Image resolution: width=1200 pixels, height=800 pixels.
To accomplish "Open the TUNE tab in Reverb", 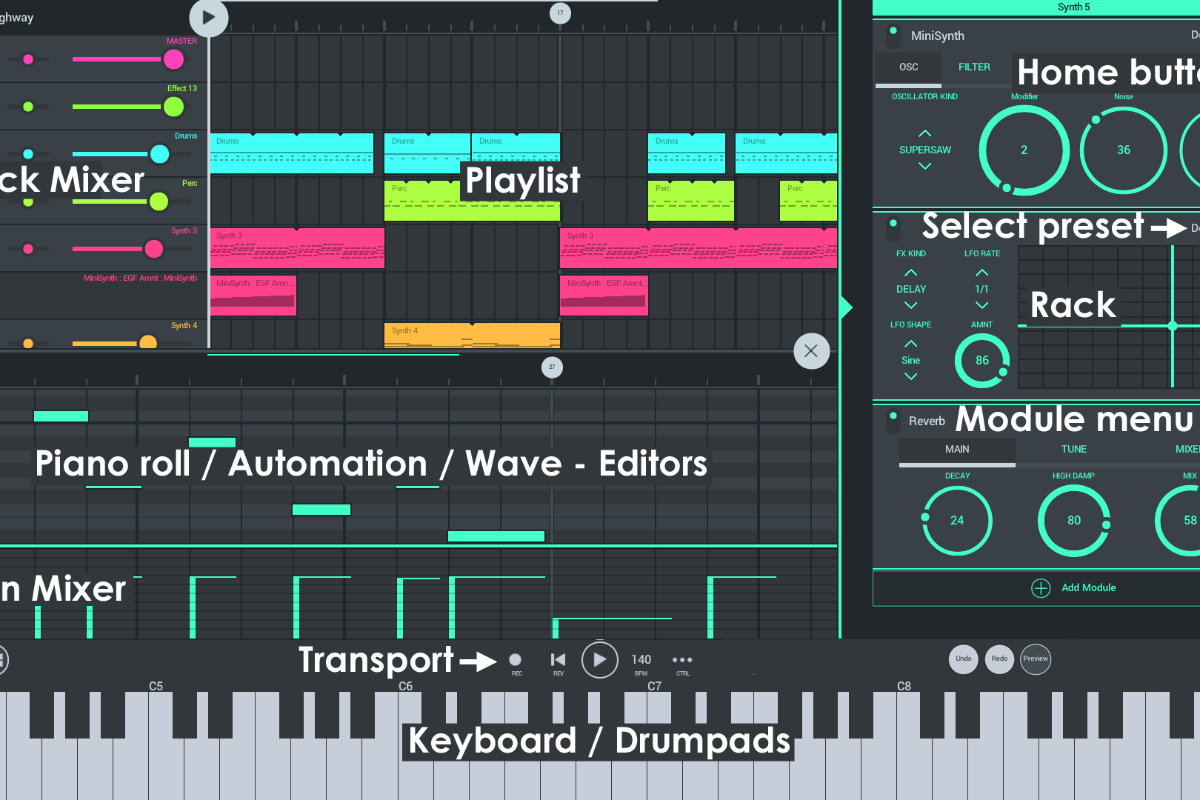I will pos(1074,450).
